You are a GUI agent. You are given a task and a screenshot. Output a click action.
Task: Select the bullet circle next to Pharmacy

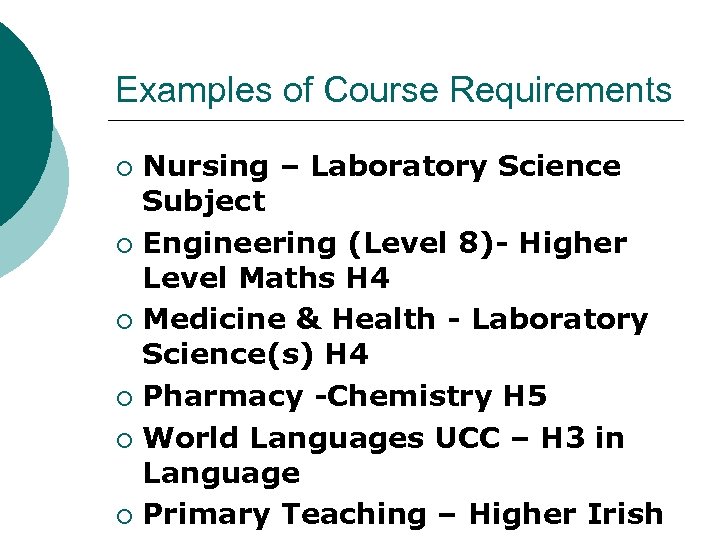click(x=123, y=398)
